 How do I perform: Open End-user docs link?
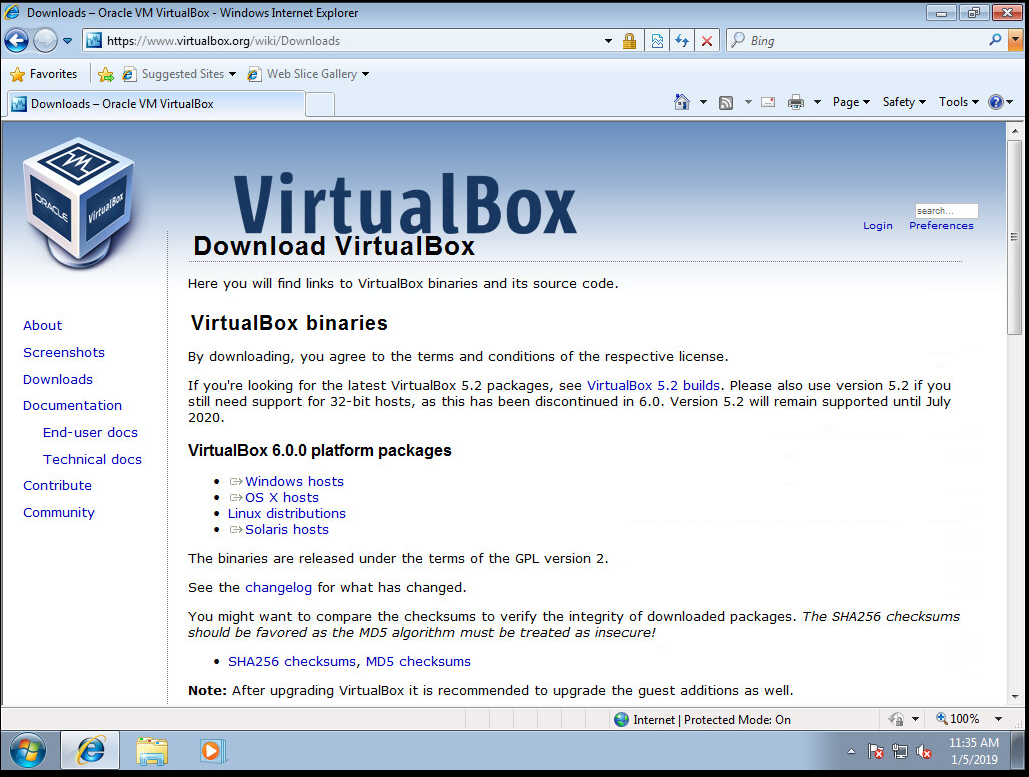pyautogui.click(x=90, y=432)
